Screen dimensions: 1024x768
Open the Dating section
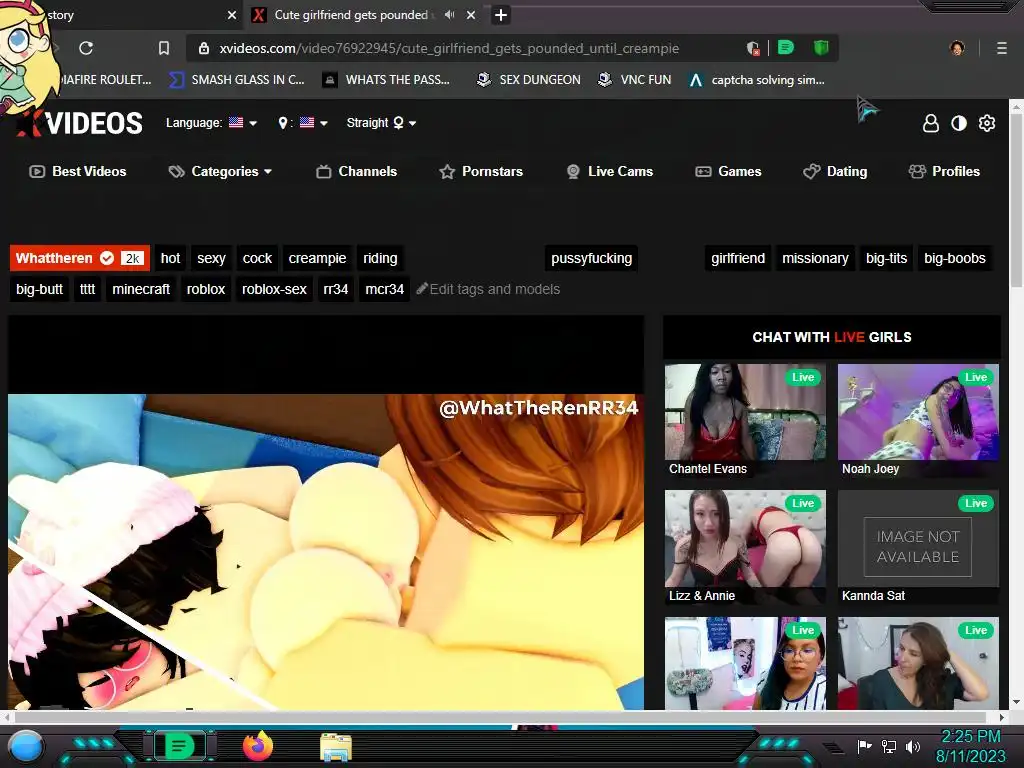click(835, 172)
